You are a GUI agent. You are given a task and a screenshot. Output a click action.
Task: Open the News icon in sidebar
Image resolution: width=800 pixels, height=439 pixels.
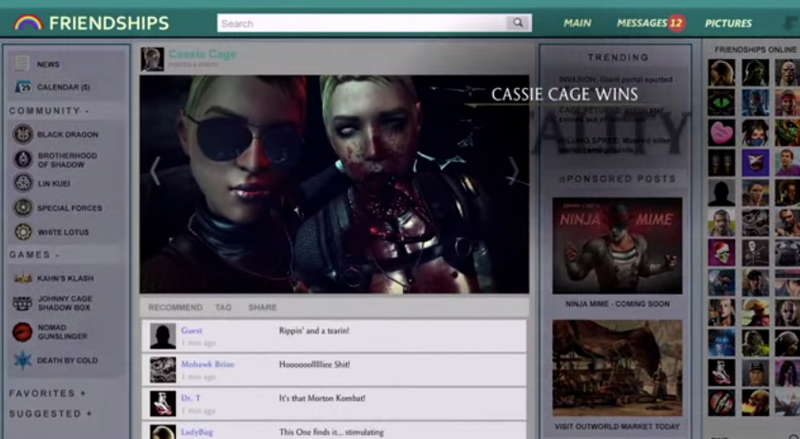click(x=22, y=64)
